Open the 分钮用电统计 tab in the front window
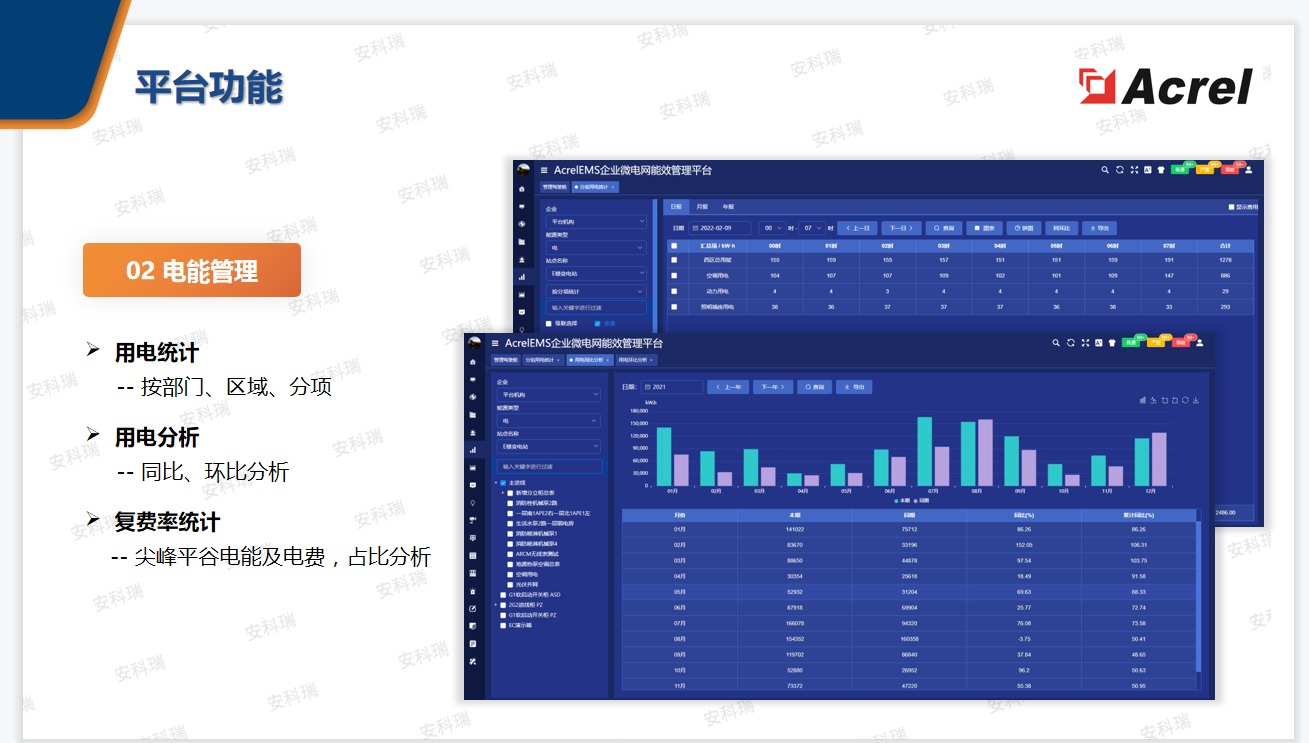The image size is (1309, 743). click(x=543, y=360)
